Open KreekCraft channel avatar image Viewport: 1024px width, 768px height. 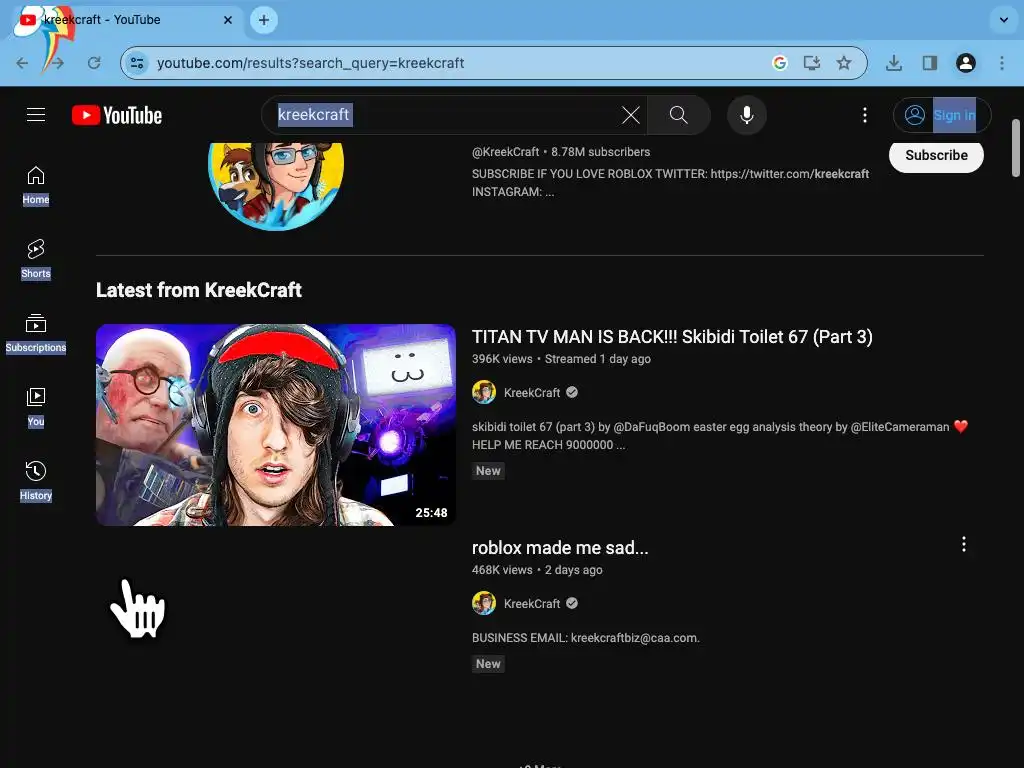pyautogui.click(x=276, y=186)
